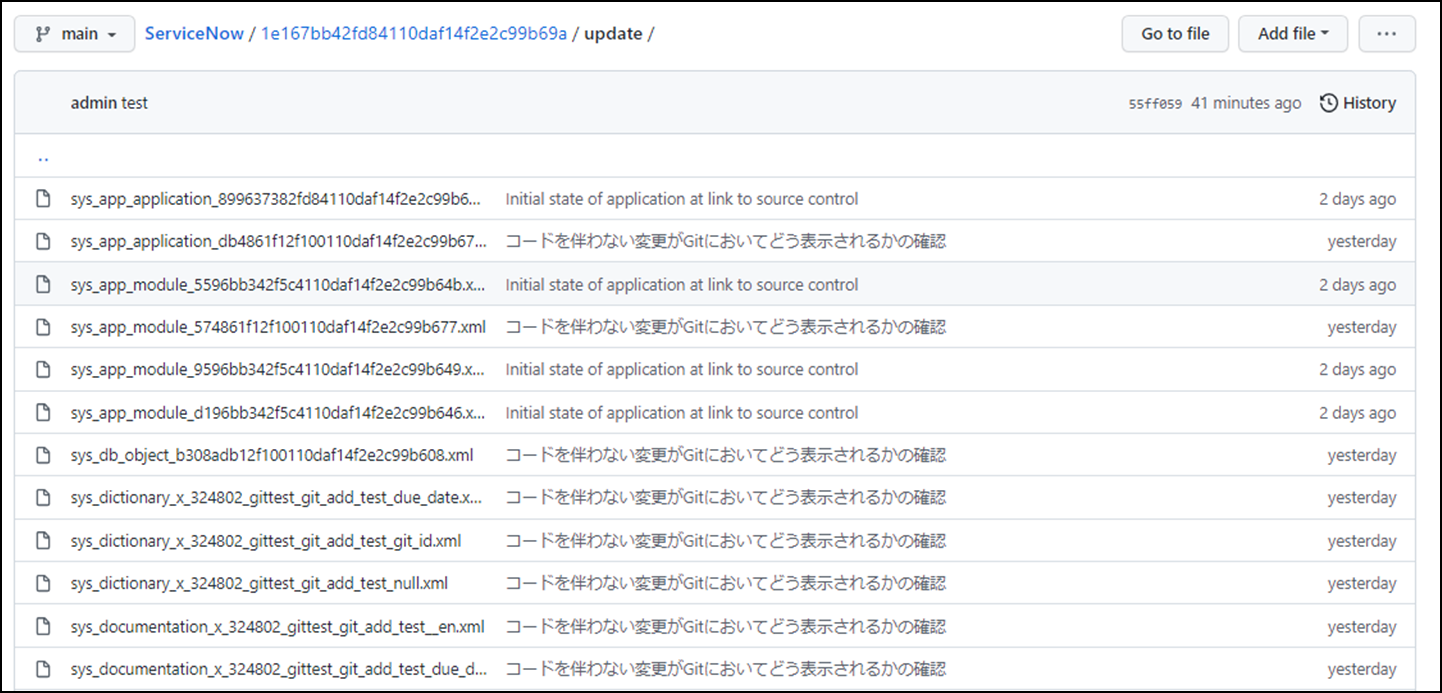Open Initial state commit for sys_app_module_5596bb342f5c4110

(x=682, y=285)
